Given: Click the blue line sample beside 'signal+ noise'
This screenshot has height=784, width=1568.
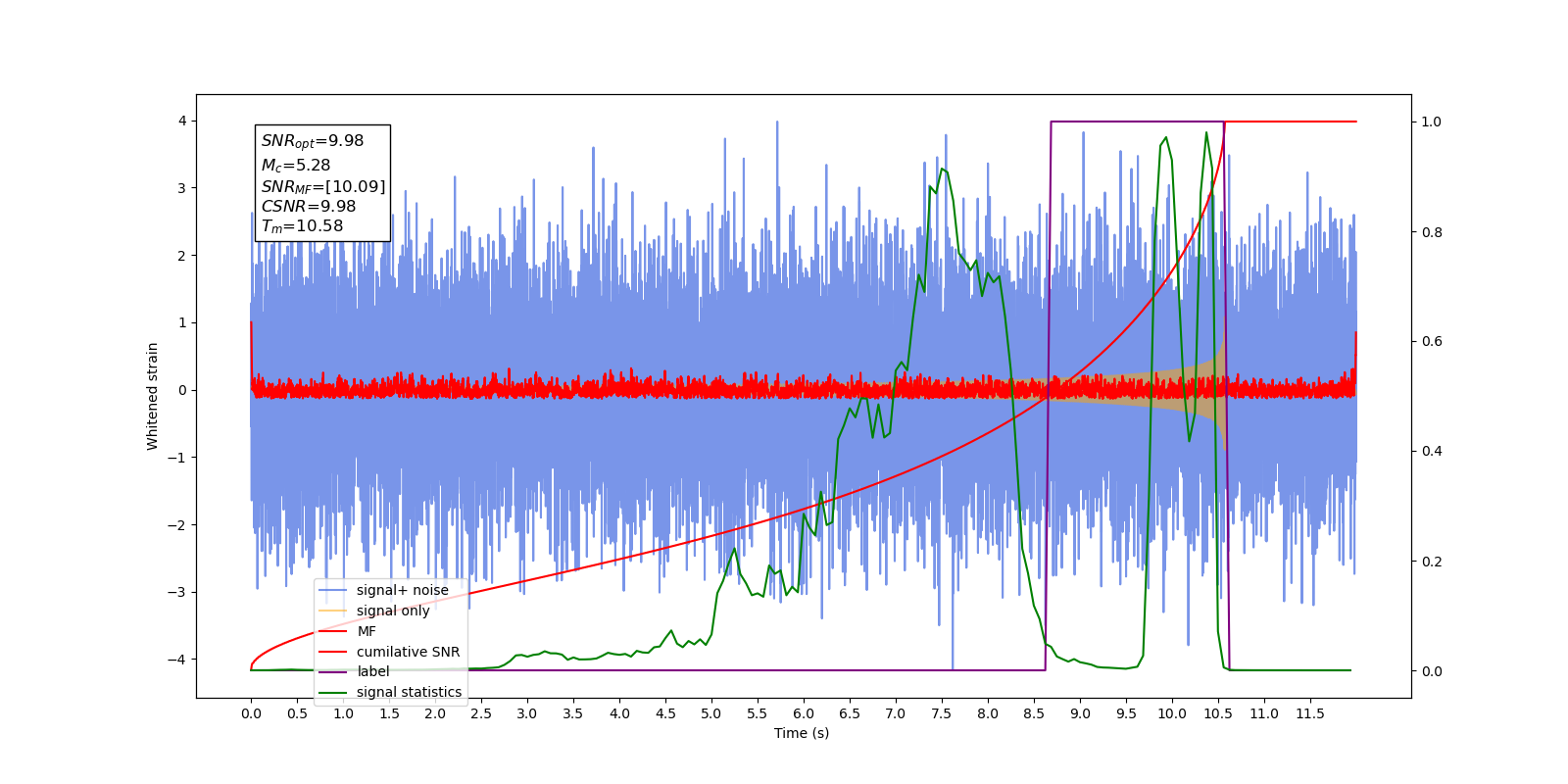Looking at the screenshot, I should point(333,590).
